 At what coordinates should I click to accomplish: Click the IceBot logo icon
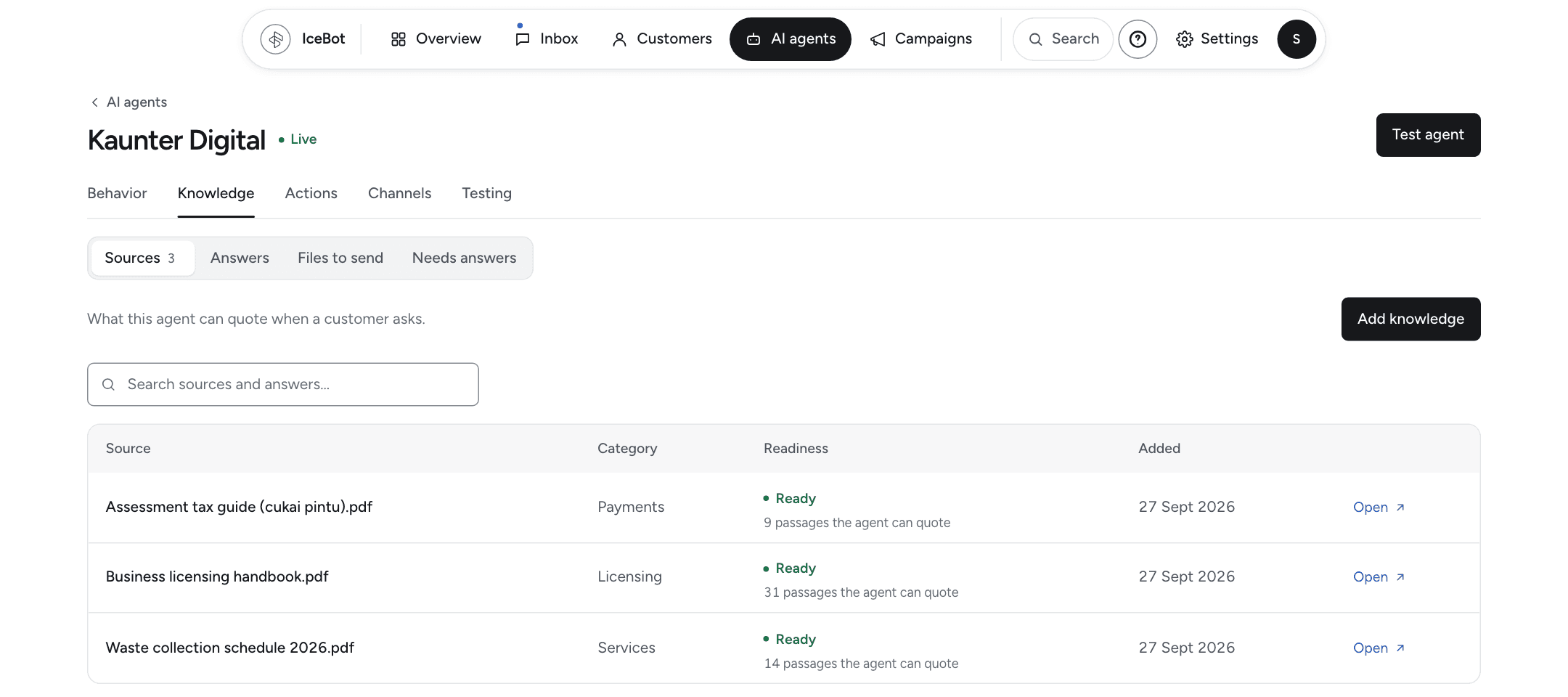tap(276, 39)
